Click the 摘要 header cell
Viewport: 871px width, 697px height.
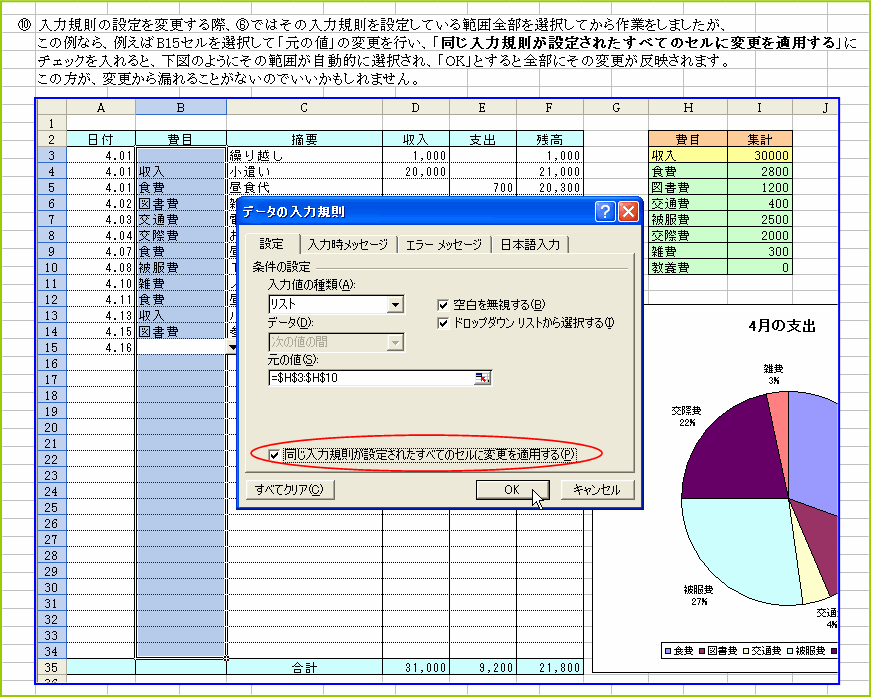(x=304, y=139)
